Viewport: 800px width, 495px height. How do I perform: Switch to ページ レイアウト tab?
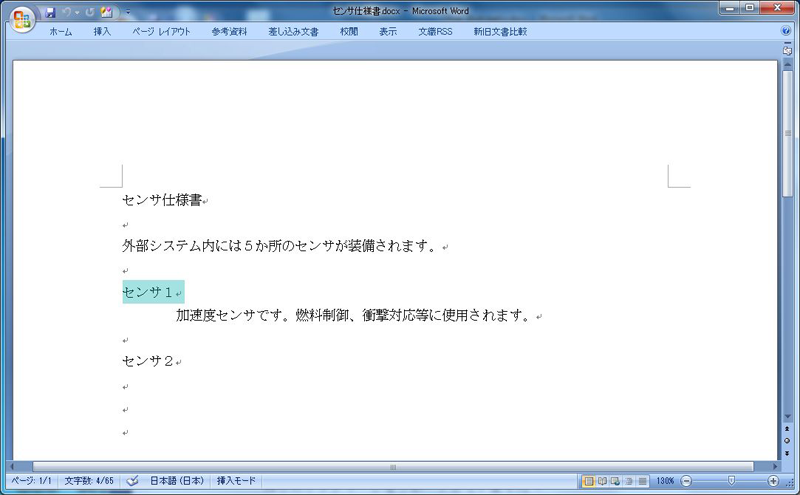(161, 32)
